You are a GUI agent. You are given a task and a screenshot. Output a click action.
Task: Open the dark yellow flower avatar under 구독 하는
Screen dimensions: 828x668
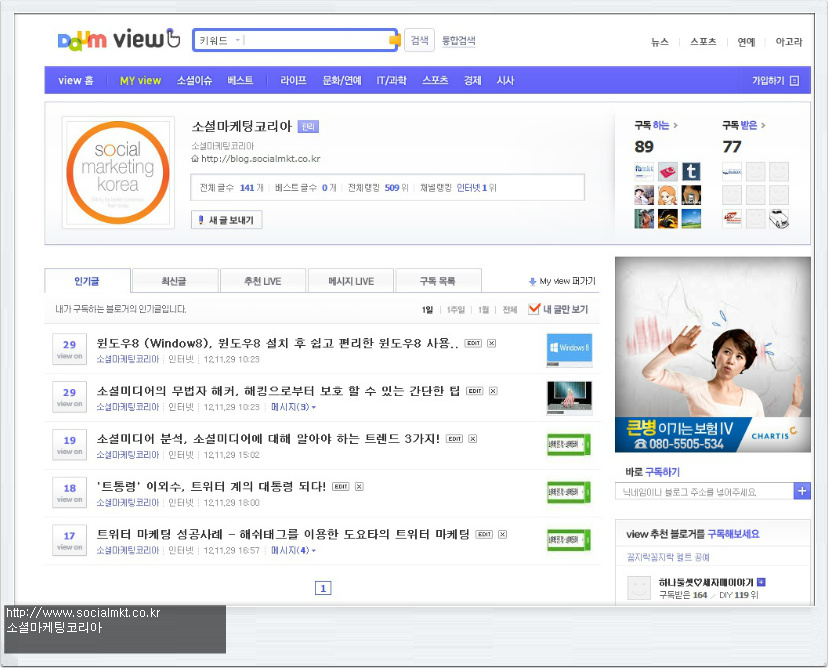point(667,219)
